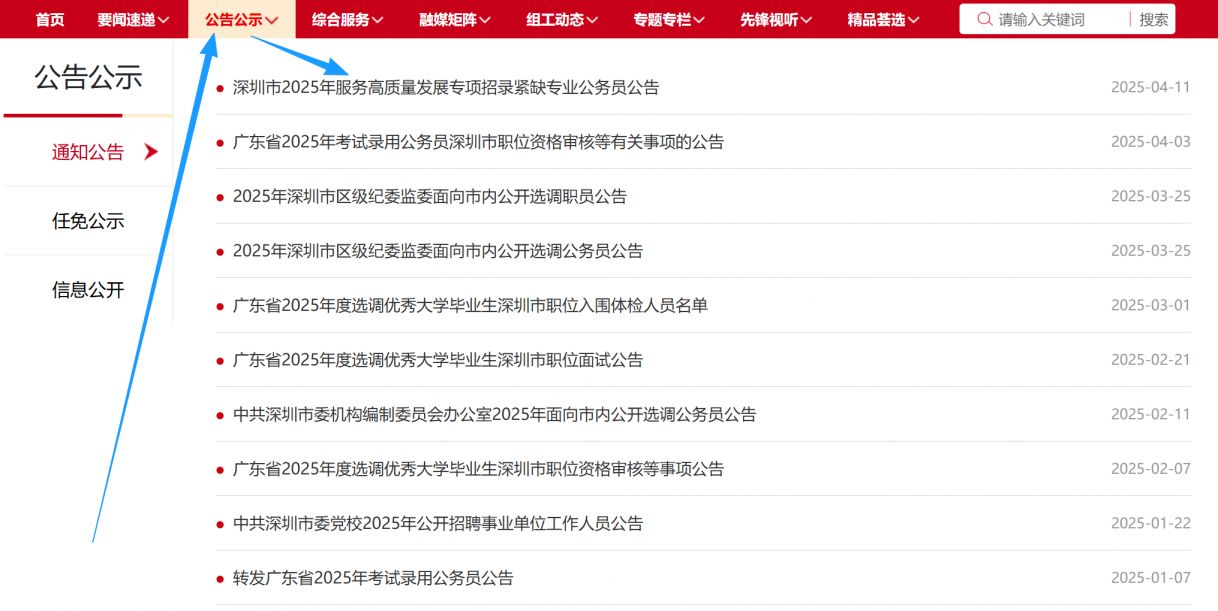Expand the 专题专栏 dropdown menu
The height and width of the screenshot is (611, 1218).
[x=669, y=19]
